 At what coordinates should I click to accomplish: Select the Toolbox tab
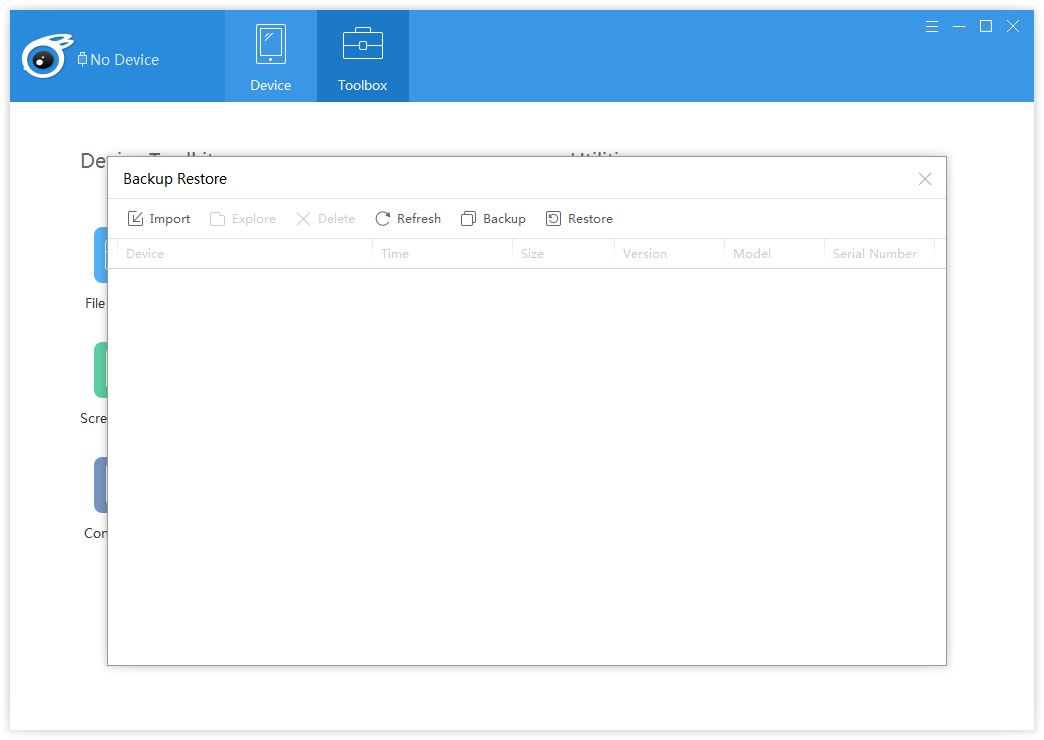[x=362, y=57]
